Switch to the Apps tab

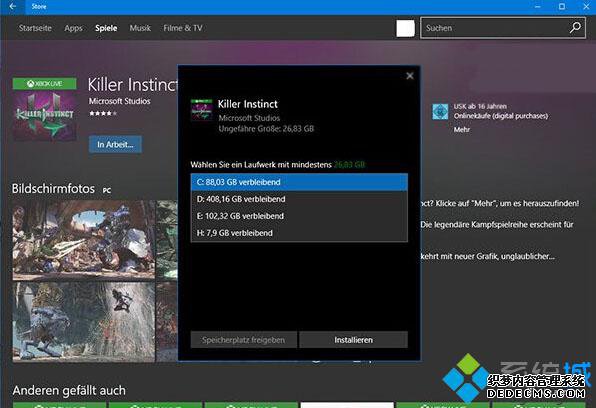coord(73,28)
